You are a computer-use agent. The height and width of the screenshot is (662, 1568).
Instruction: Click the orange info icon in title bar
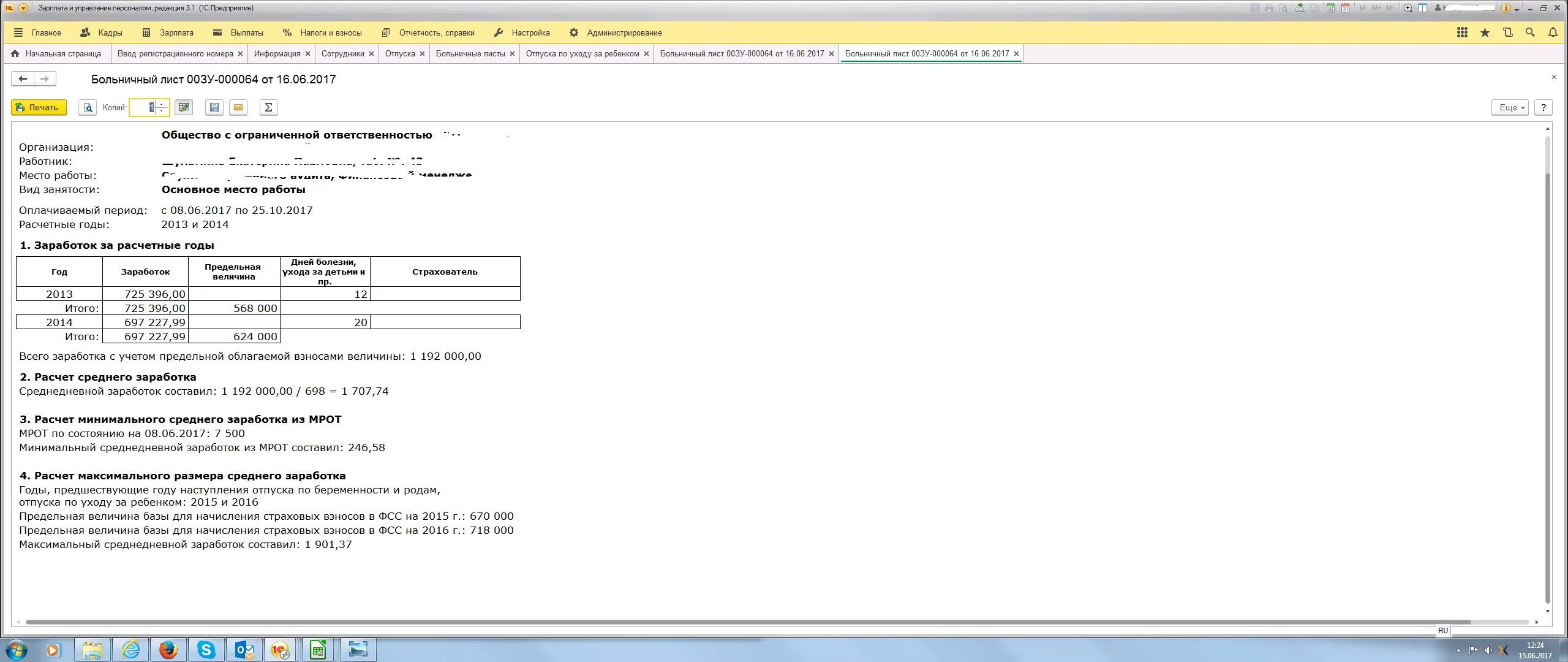1506,8
